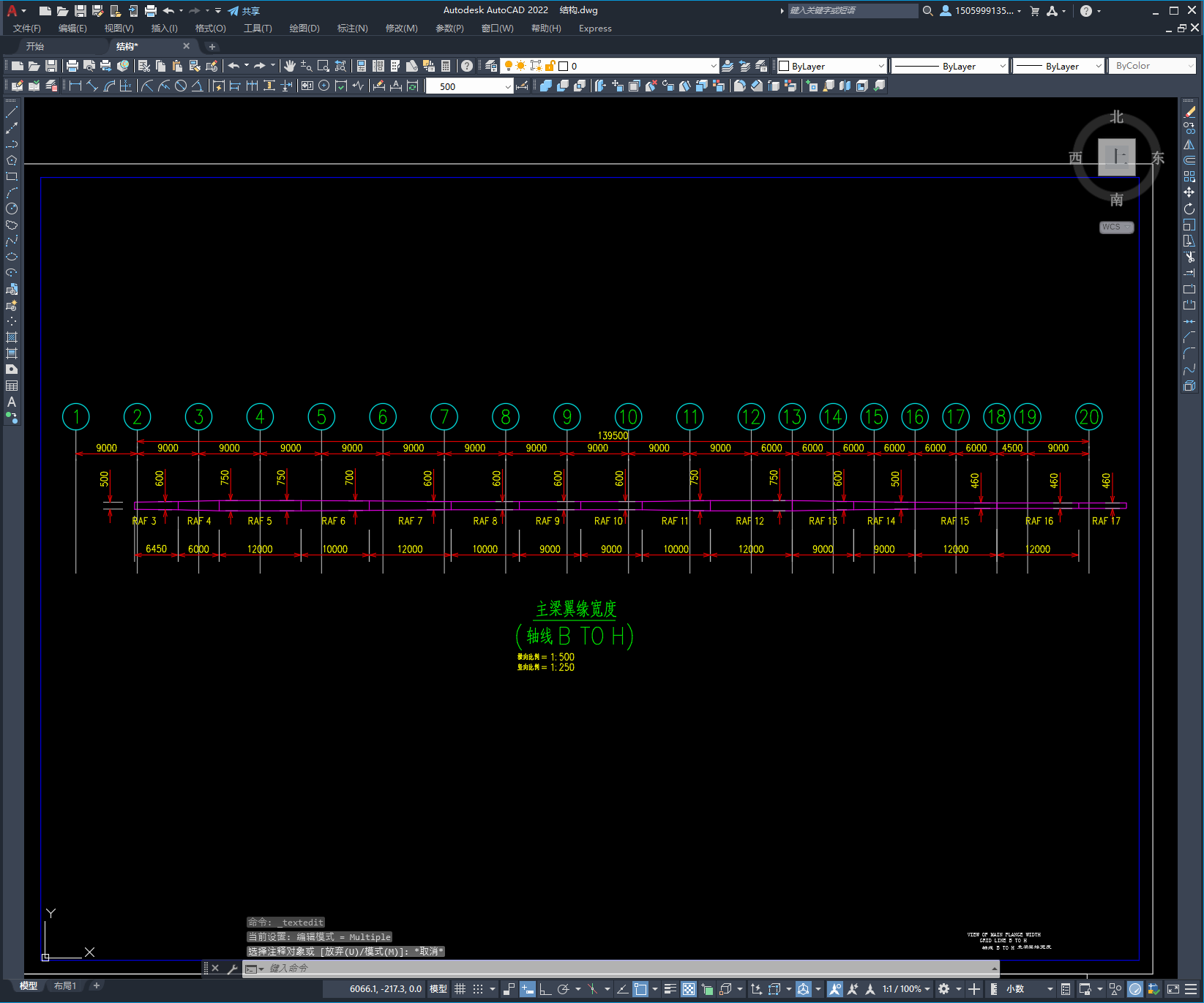Open the QuickCalc calculator icon
Viewport: 1204px width, 1003px height.
click(446, 66)
